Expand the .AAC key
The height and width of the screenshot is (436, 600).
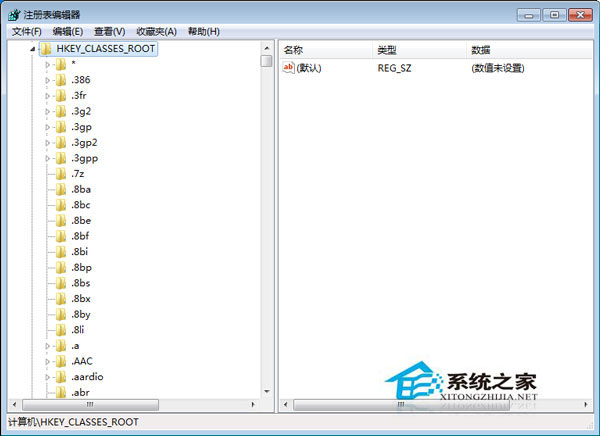point(47,362)
